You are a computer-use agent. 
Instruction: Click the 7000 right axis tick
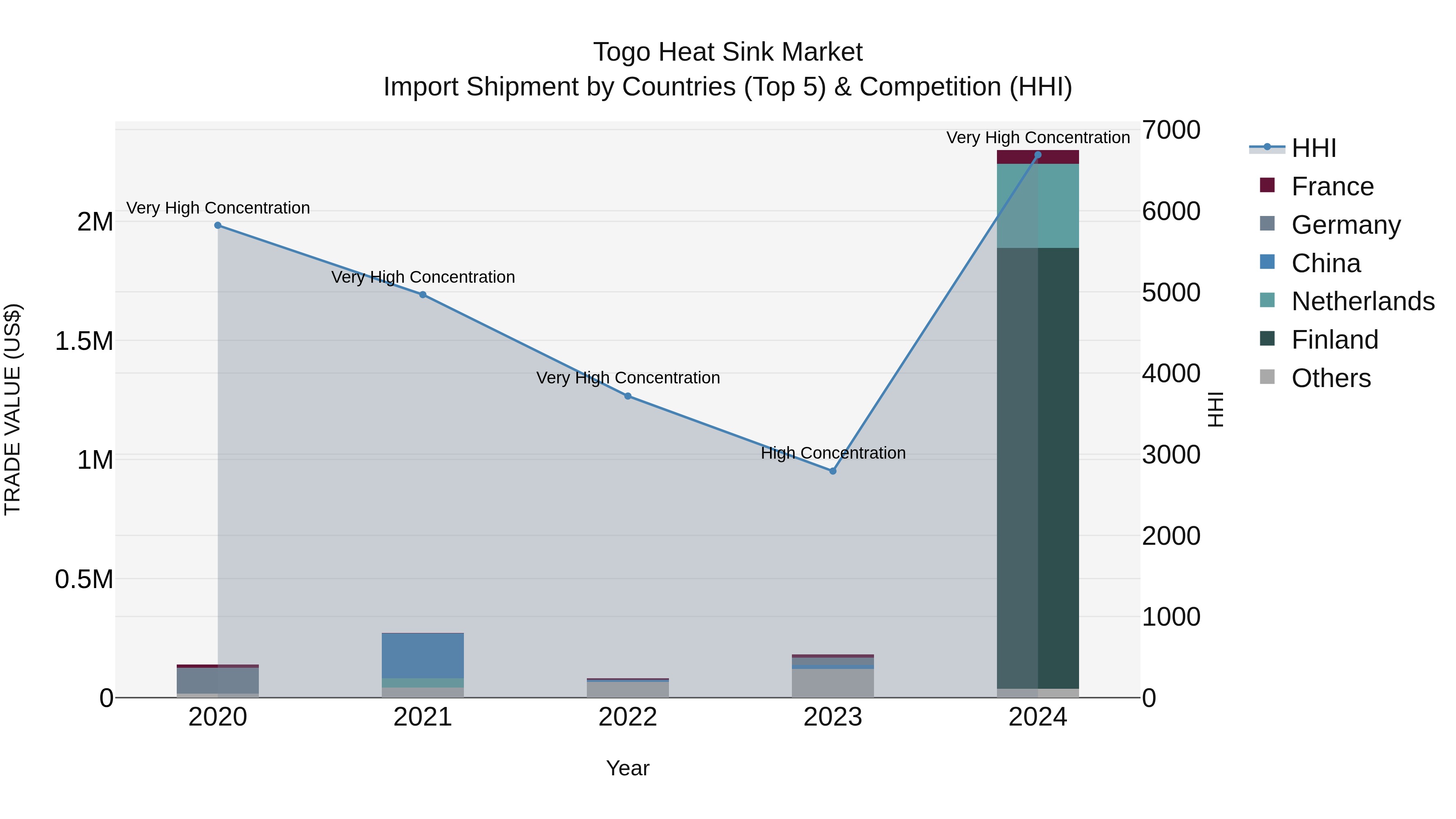pyautogui.click(x=1171, y=130)
